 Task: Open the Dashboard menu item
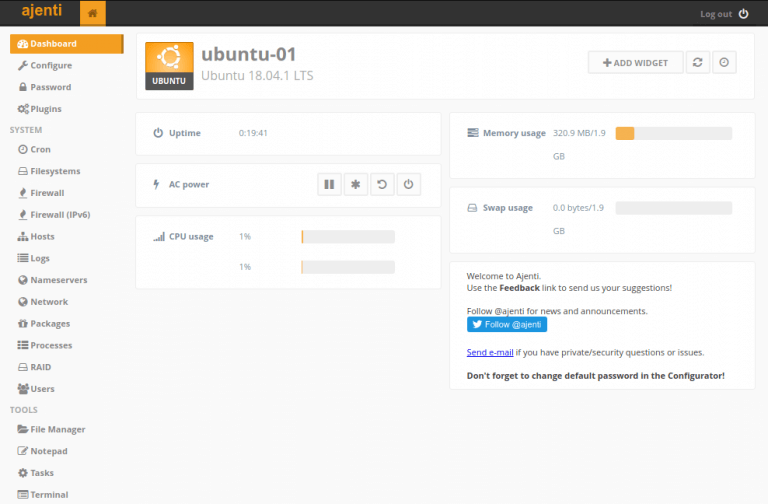tap(67, 44)
